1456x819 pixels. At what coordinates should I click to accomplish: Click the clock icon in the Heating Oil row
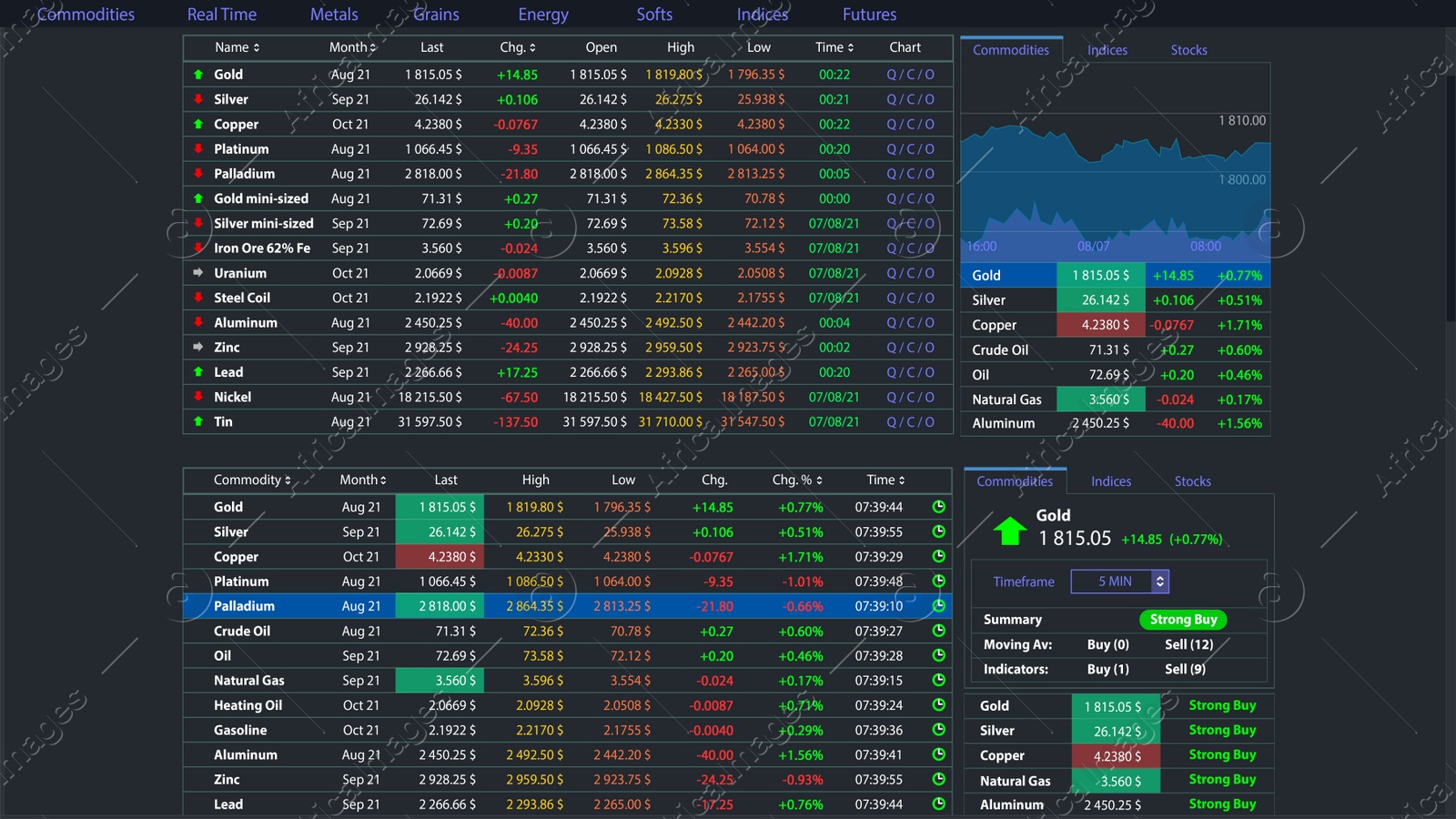click(x=939, y=704)
